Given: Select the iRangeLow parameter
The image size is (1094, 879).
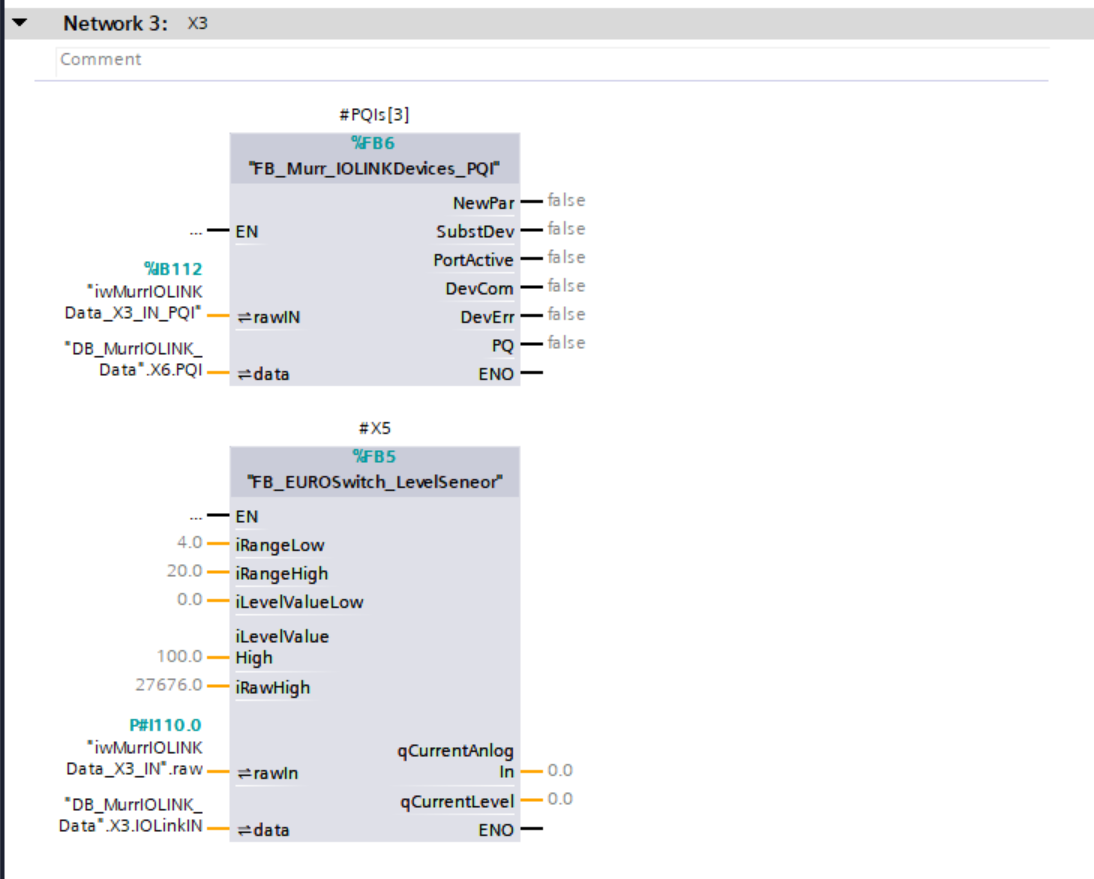Looking at the screenshot, I should click(x=280, y=546).
